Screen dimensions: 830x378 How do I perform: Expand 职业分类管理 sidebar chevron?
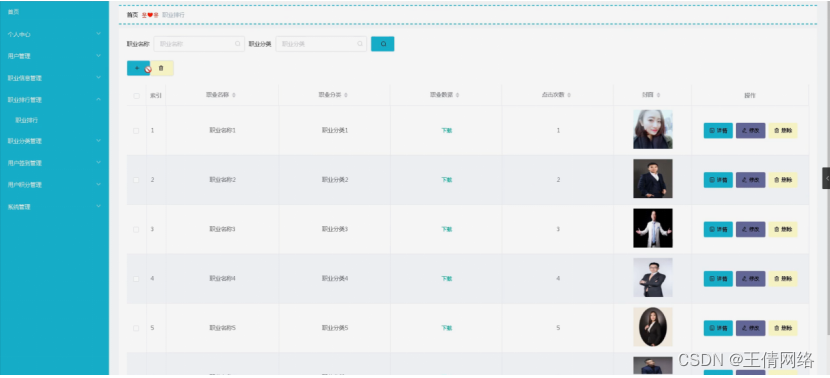(x=98, y=141)
